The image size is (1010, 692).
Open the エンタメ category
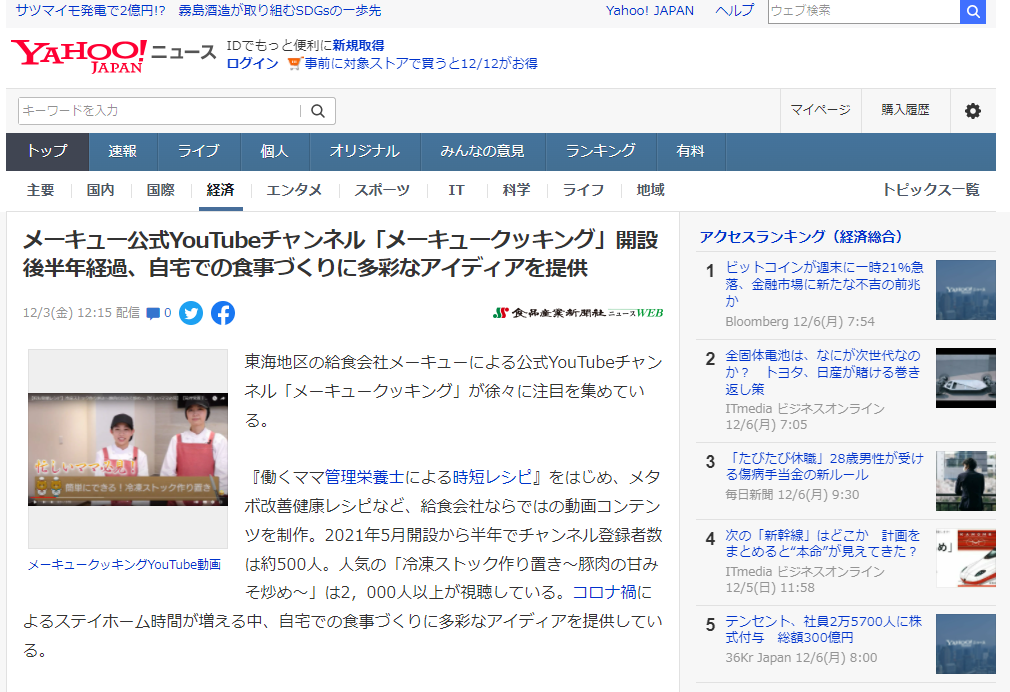coord(294,190)
